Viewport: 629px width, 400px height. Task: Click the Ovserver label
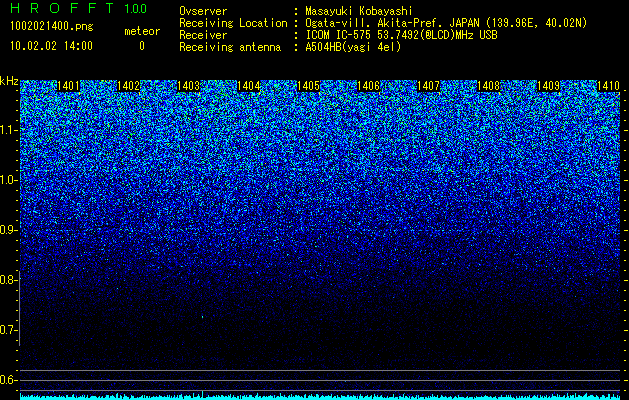click(203, 11)
